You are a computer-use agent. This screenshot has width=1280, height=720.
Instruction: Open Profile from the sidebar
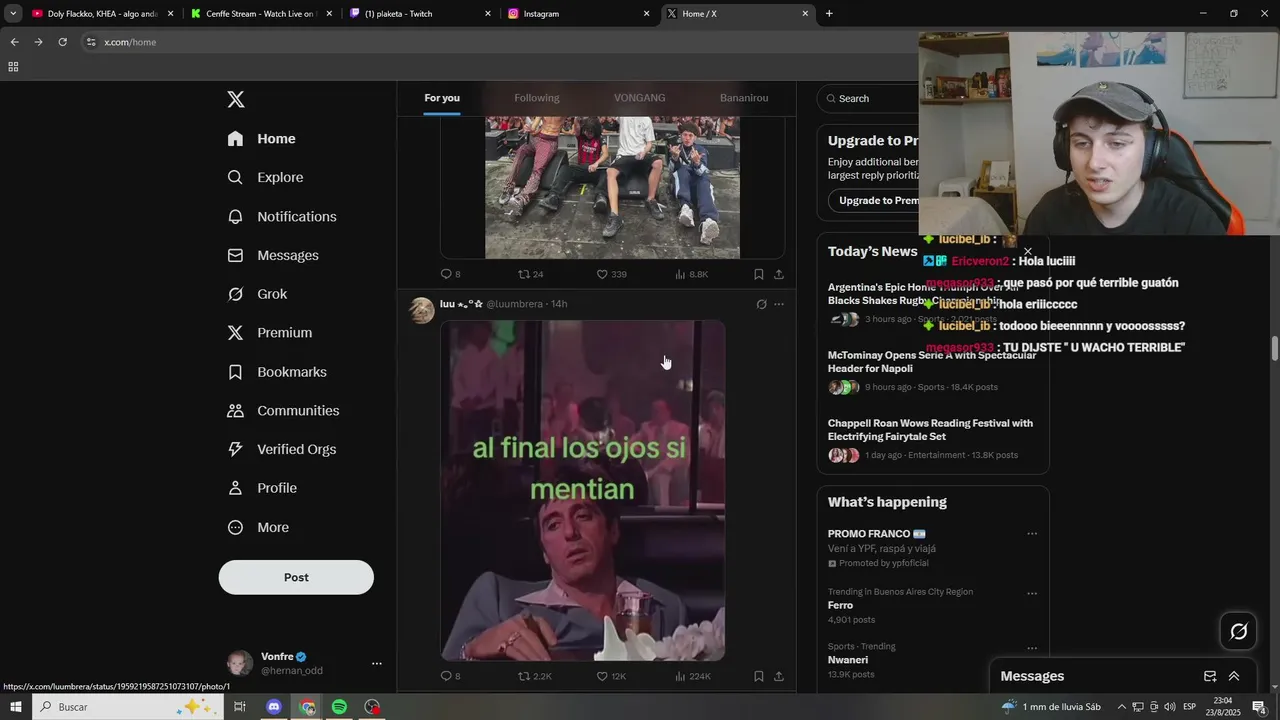(262, 488)
